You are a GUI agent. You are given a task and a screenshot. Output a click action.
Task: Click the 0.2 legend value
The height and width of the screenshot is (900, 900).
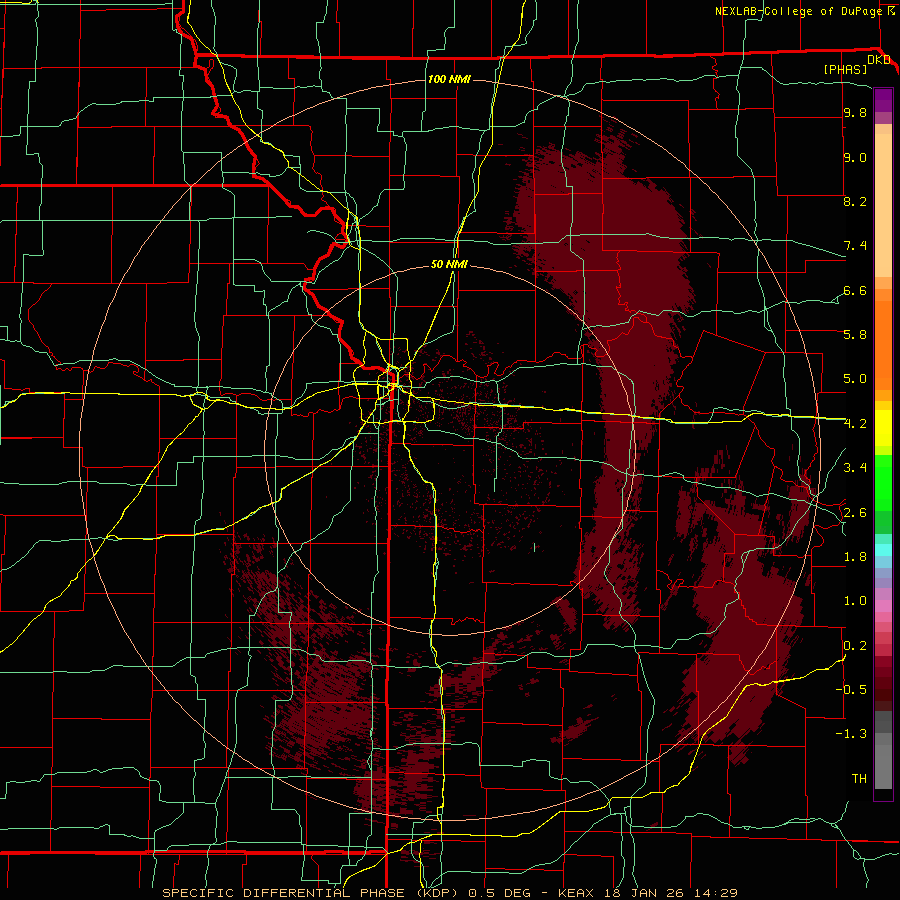(x=855, y=646)
